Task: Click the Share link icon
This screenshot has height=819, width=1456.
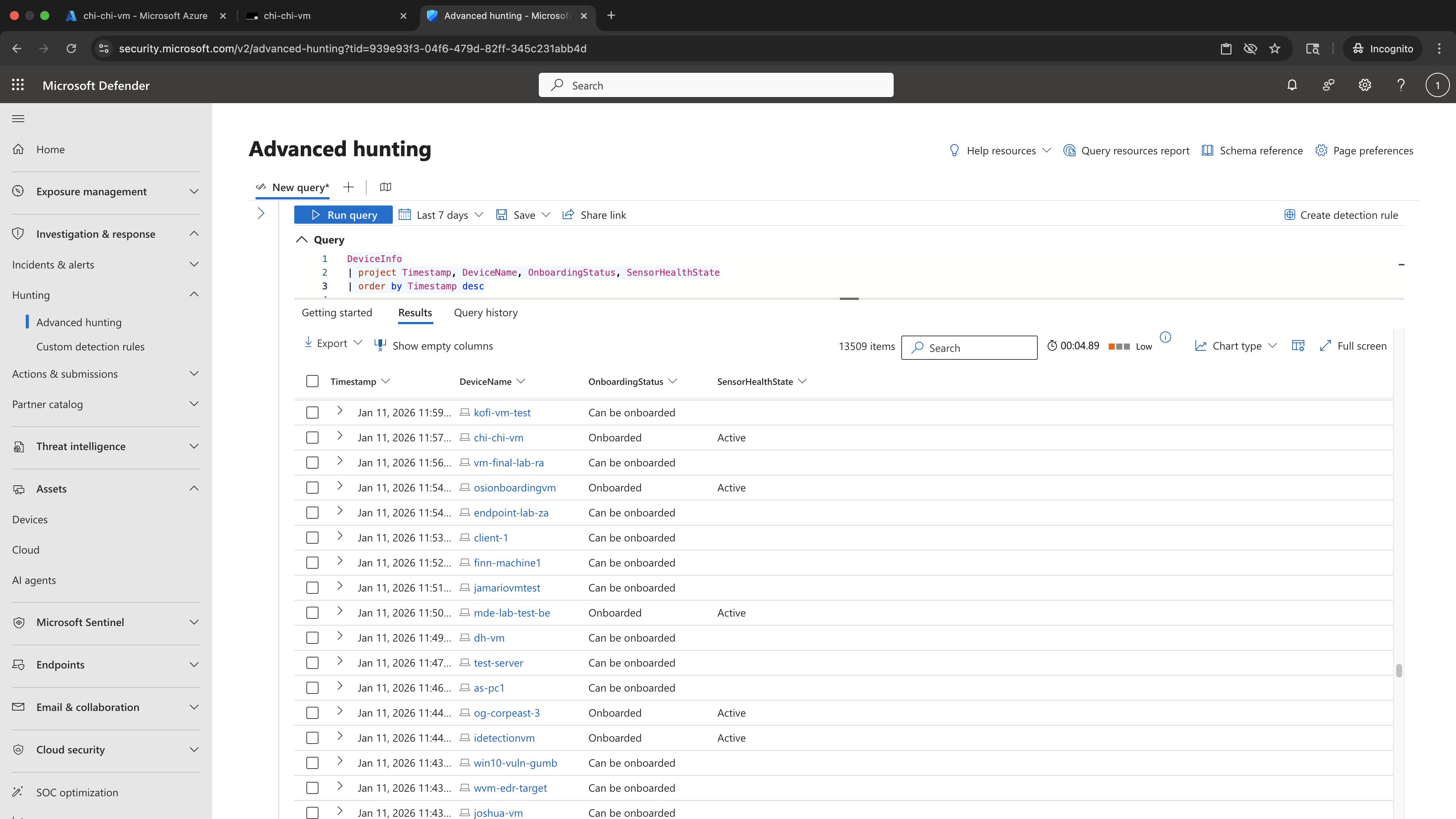Action: pos(568,215)
